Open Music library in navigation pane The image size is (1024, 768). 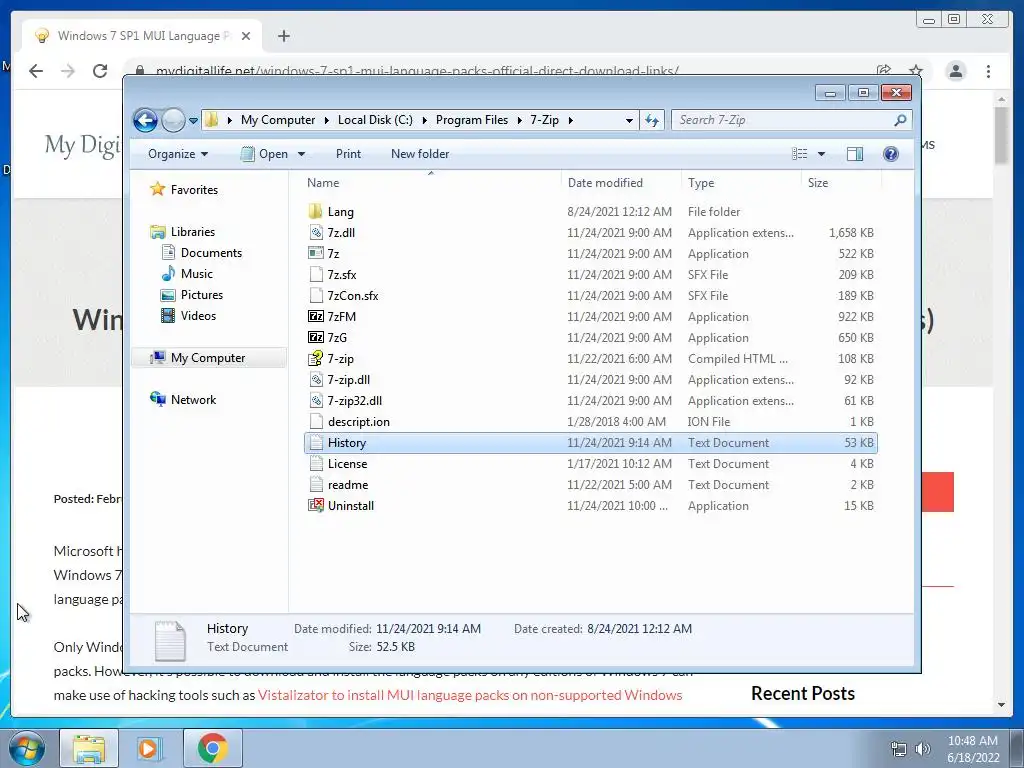pos(187,274)
